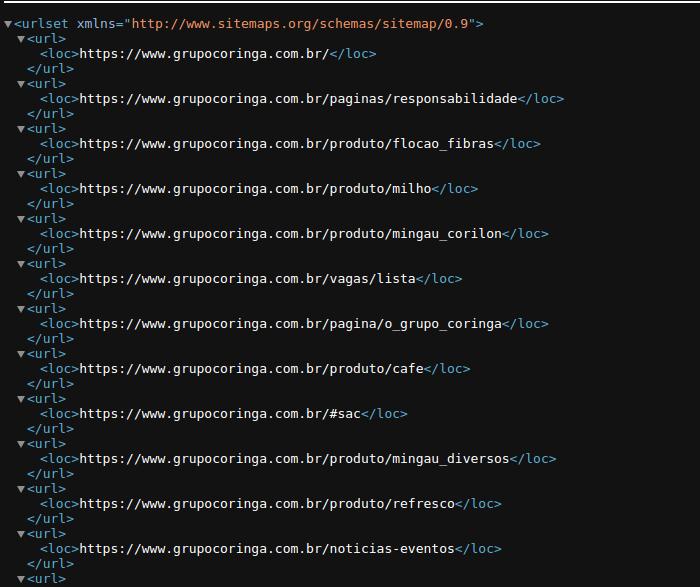Click closing loc tag after produto/milho
Screen dimensions: 700x587
click(x=454, y=189)
